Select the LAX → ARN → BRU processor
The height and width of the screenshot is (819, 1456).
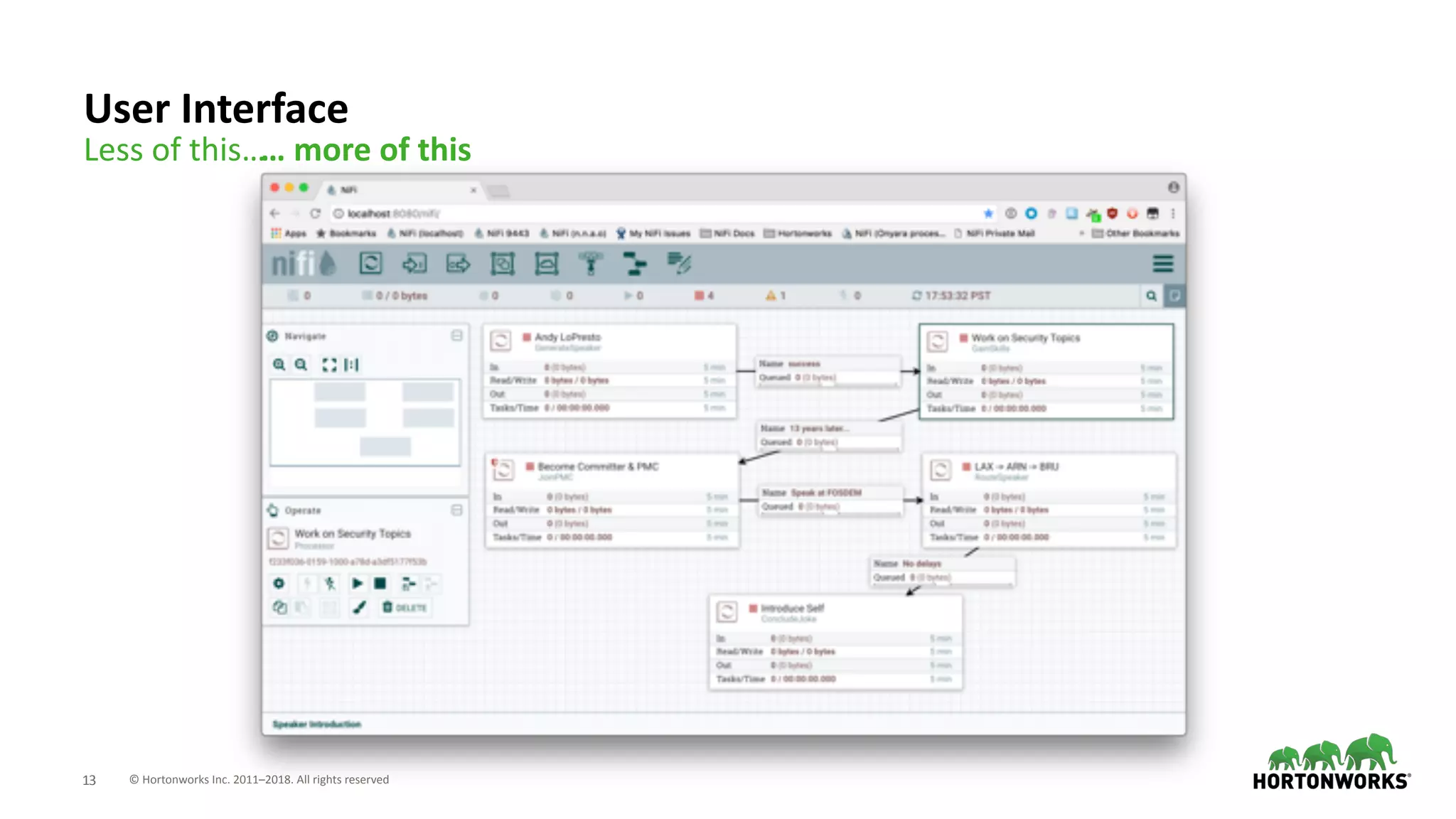pos(1049,500)
